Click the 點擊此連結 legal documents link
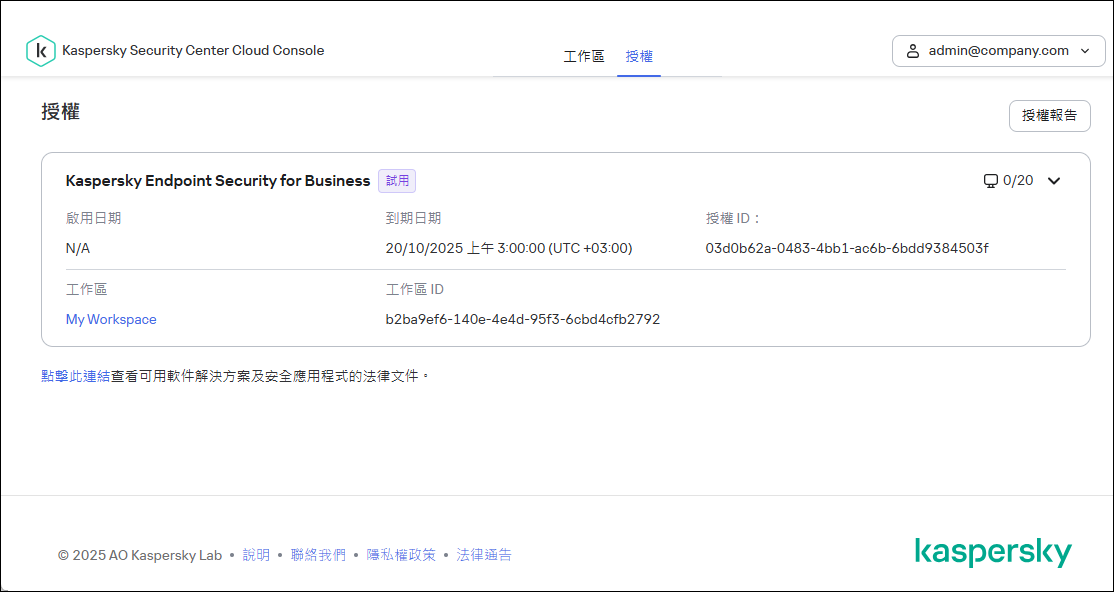This screenshot has height=592, width=1114. [75, 376]
